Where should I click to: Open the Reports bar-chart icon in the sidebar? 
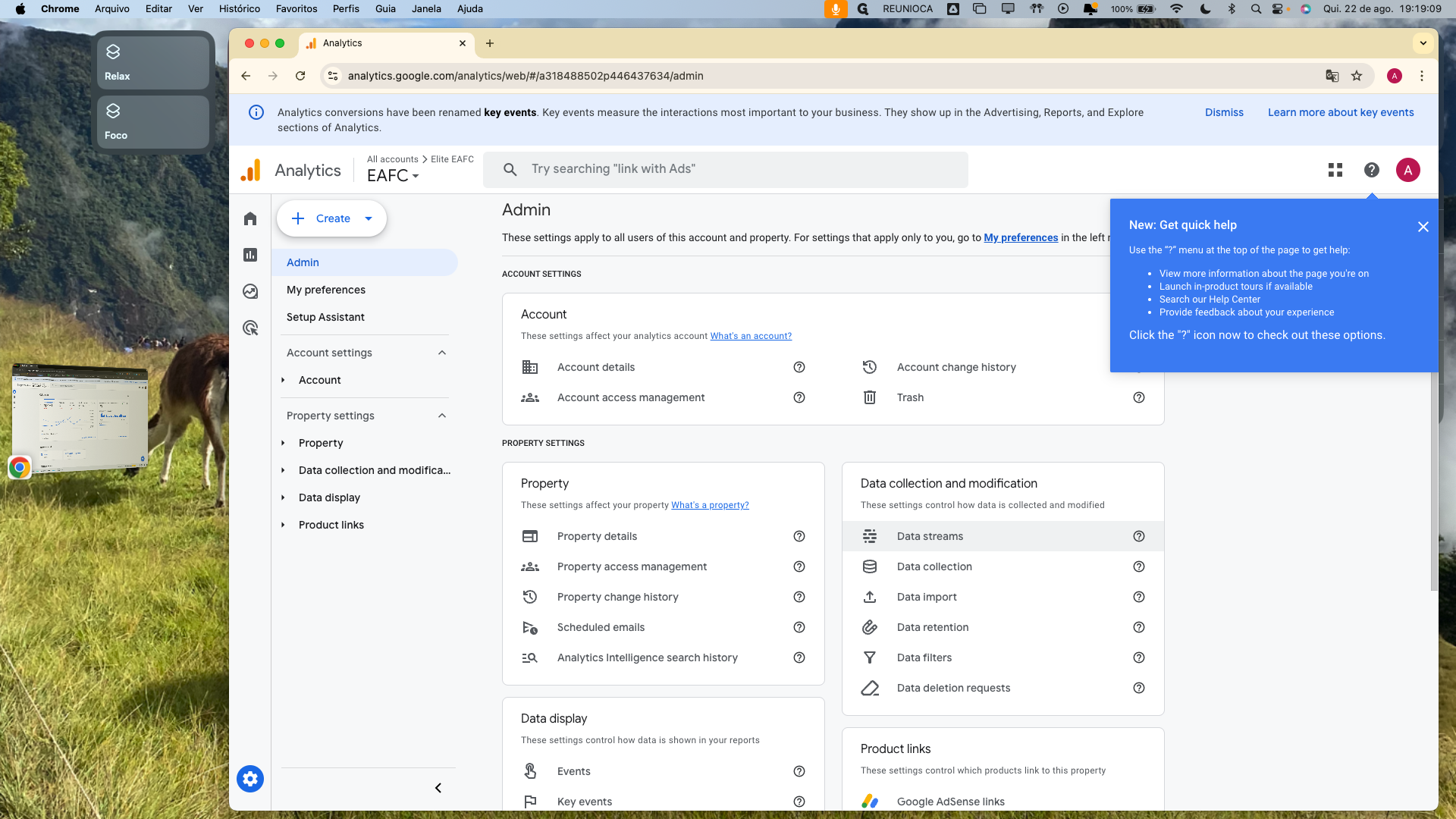(250, 256)
